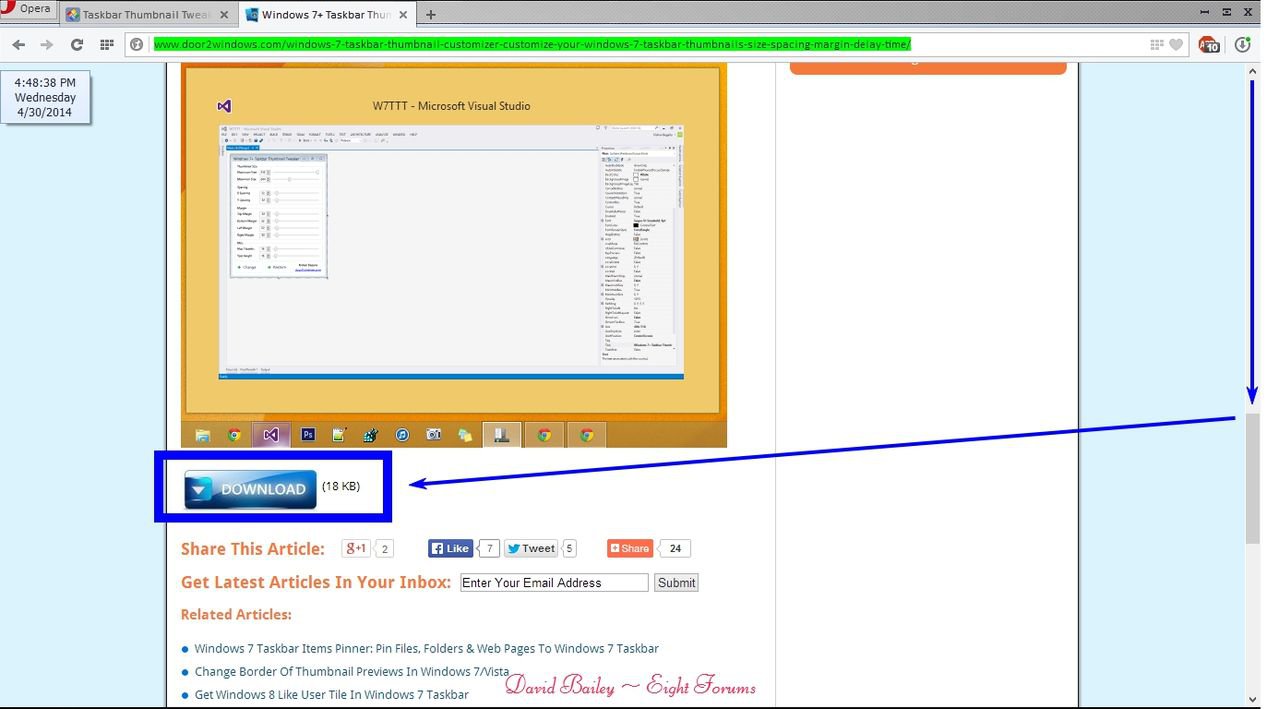Open Opera's downloads via the circular arrow icon
The width and height of the screenshot is (1279, 709).
tap(1242, 44)
